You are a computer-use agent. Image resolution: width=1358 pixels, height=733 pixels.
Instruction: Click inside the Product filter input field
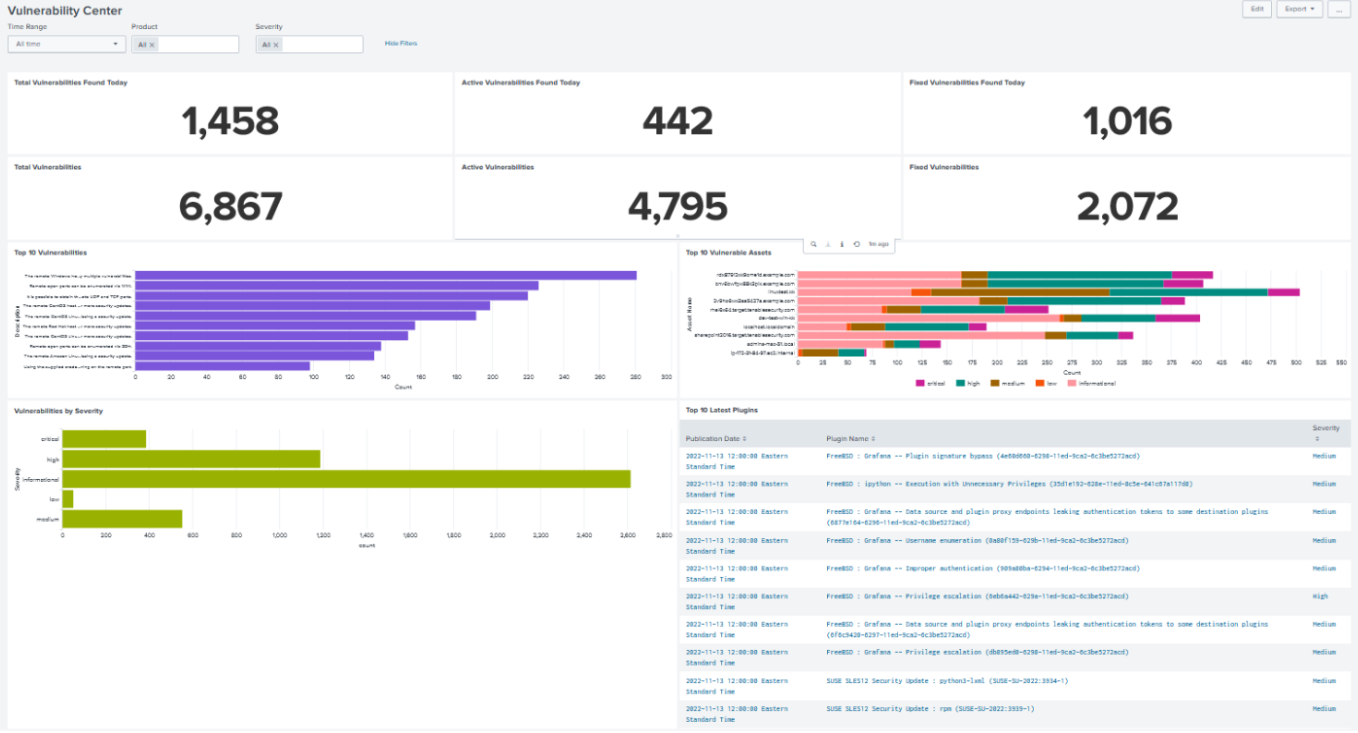[x=195, y=45]
